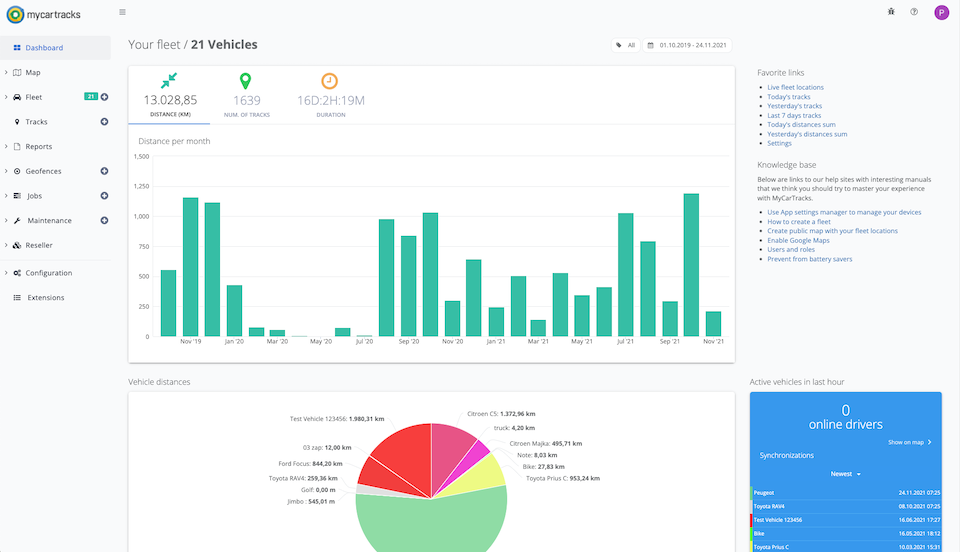Viewport: 960px width, 552px height.
Task: Open the help question mark icon
Action: 914,12
